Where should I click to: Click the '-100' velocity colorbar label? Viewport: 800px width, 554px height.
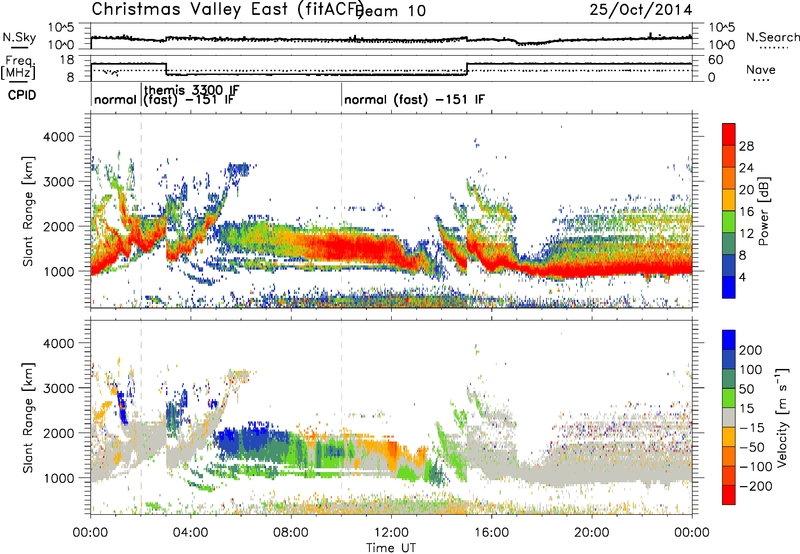tap(756, 467)
